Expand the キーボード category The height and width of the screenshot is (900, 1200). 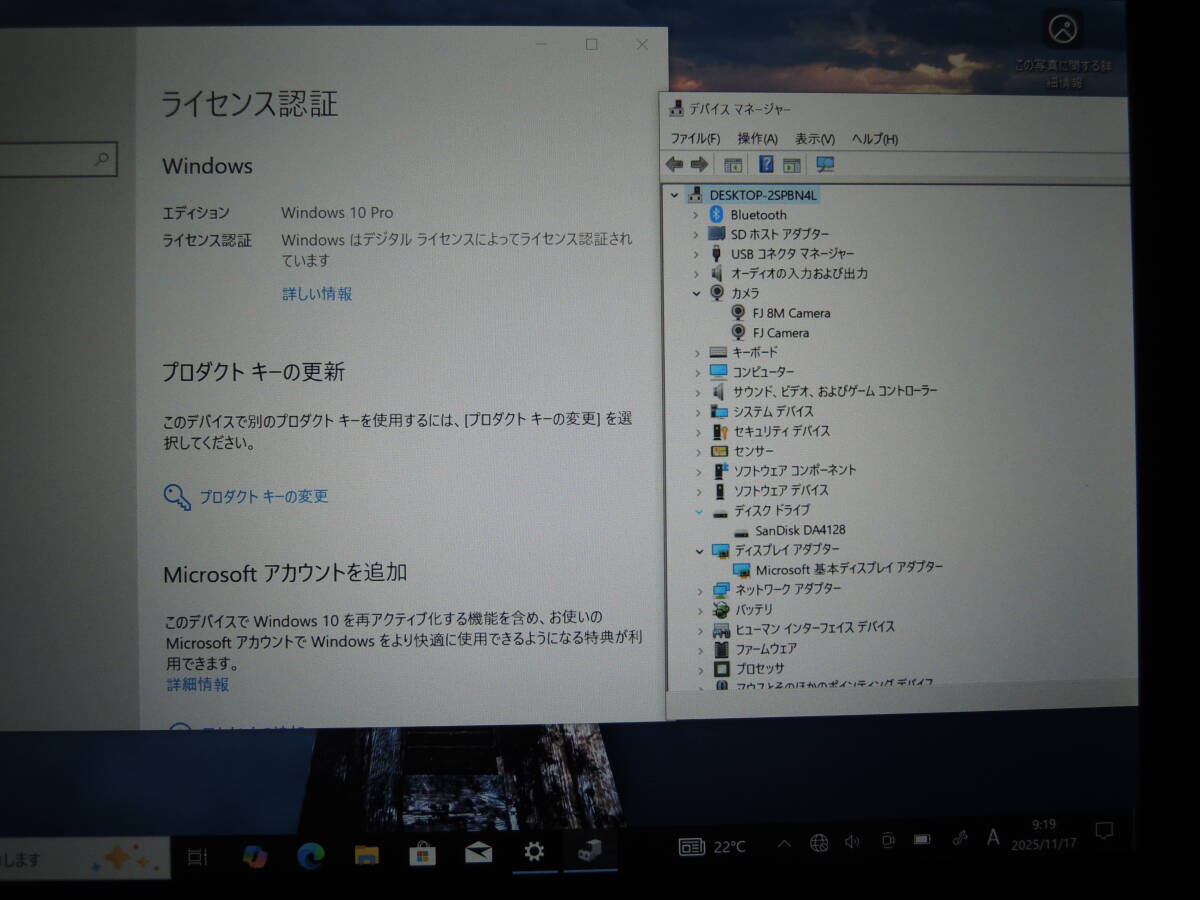point(697,352)
